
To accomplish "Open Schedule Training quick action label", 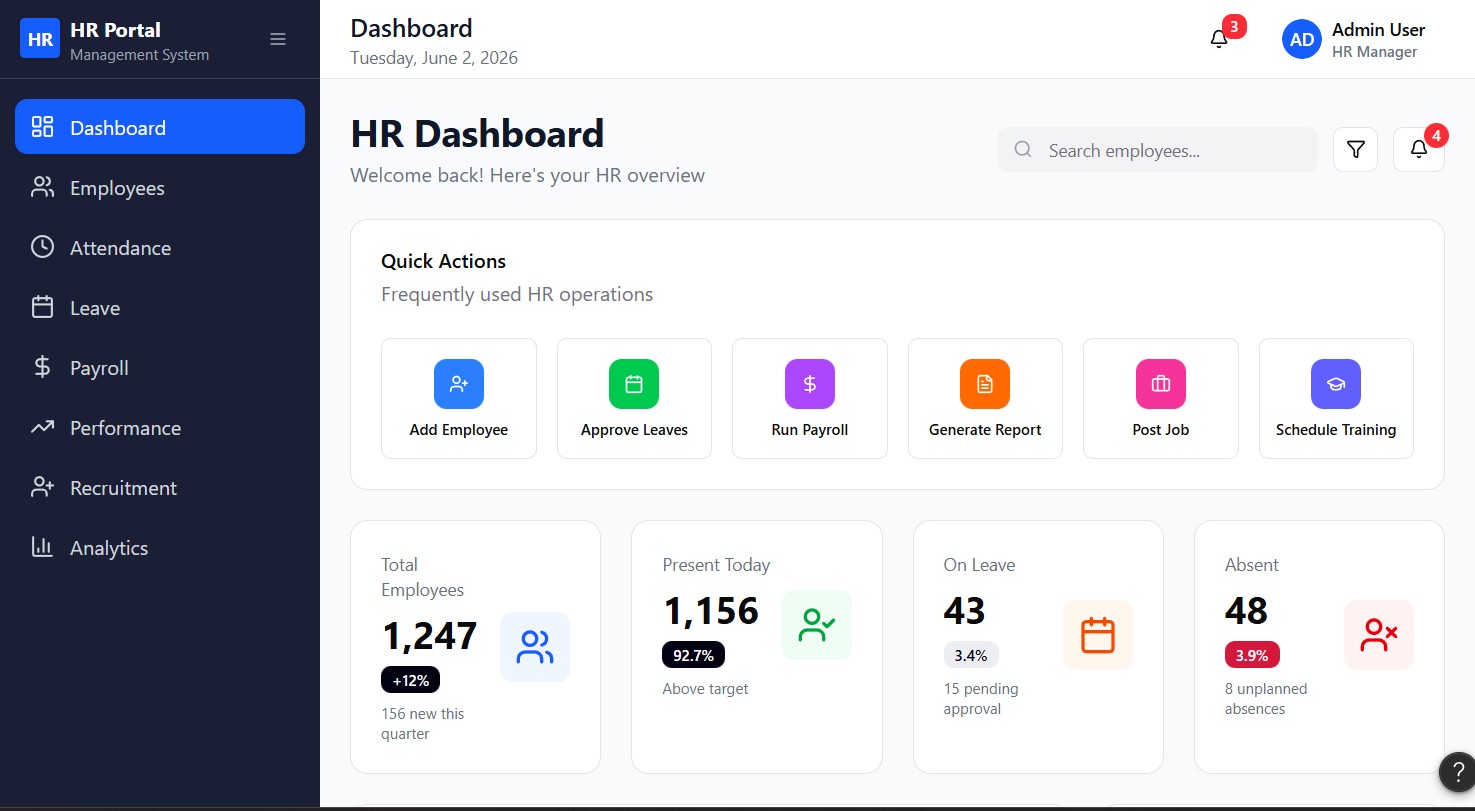I will [1336, 430].
